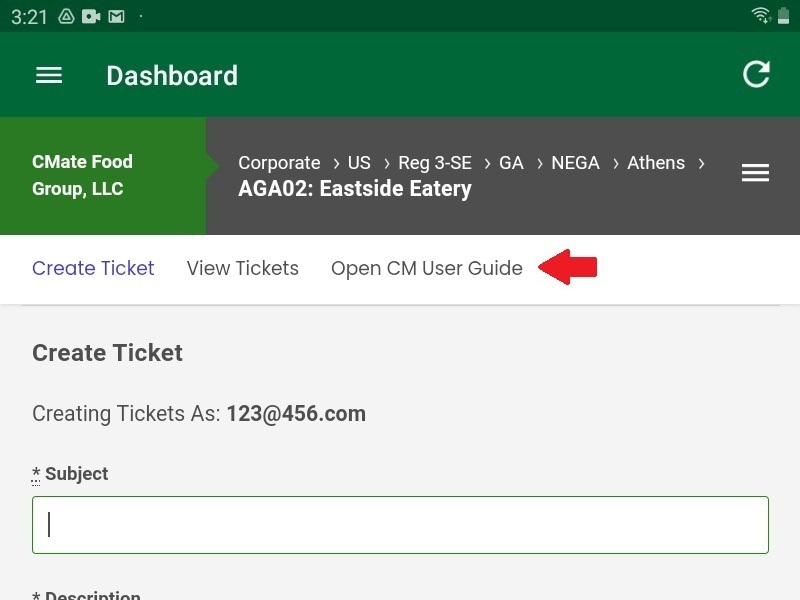The height and width of the screenshot is (600, 800).
Task: Open the CM User Guide
Action: 427,268
